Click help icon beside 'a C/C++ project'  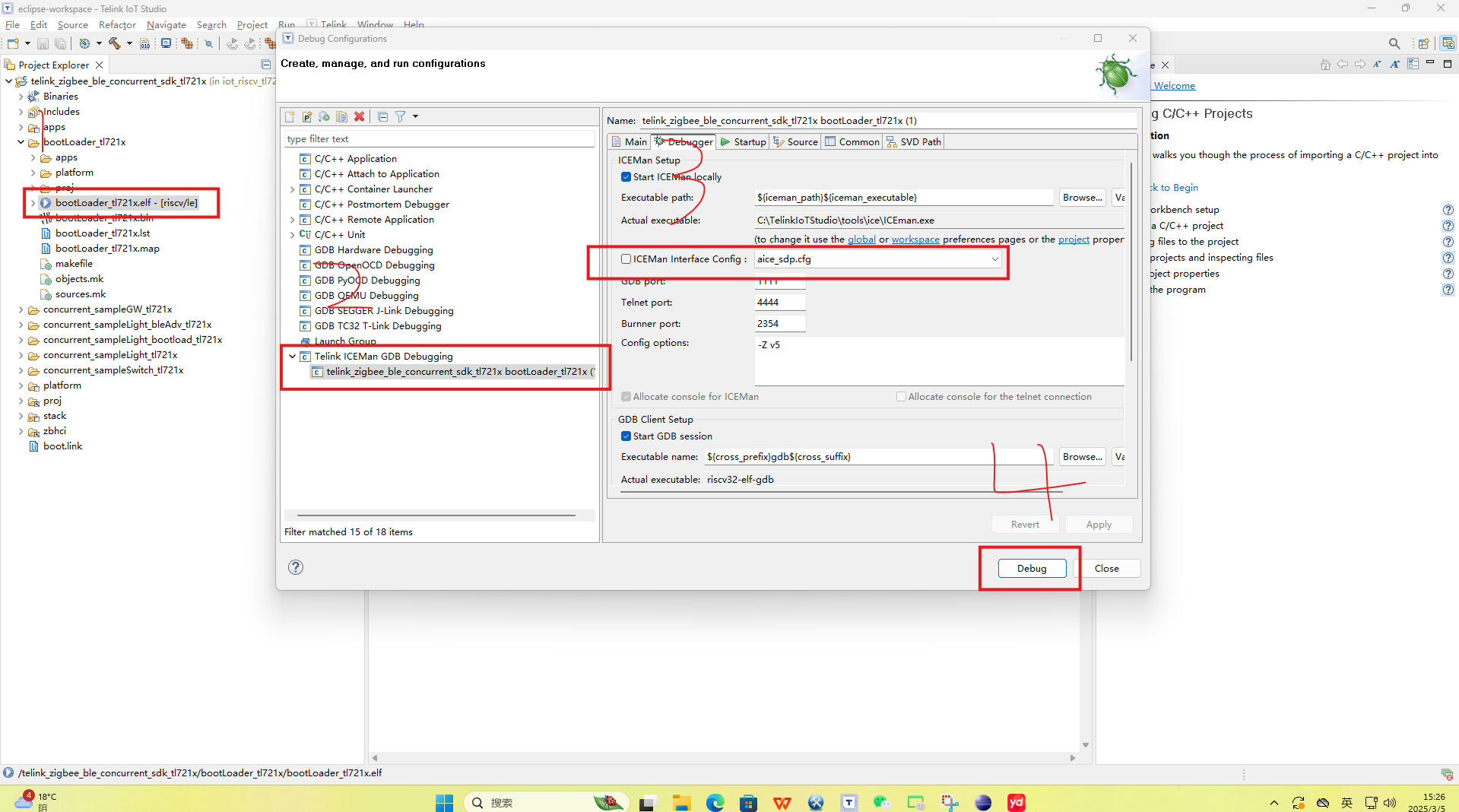pos(1448,226)
